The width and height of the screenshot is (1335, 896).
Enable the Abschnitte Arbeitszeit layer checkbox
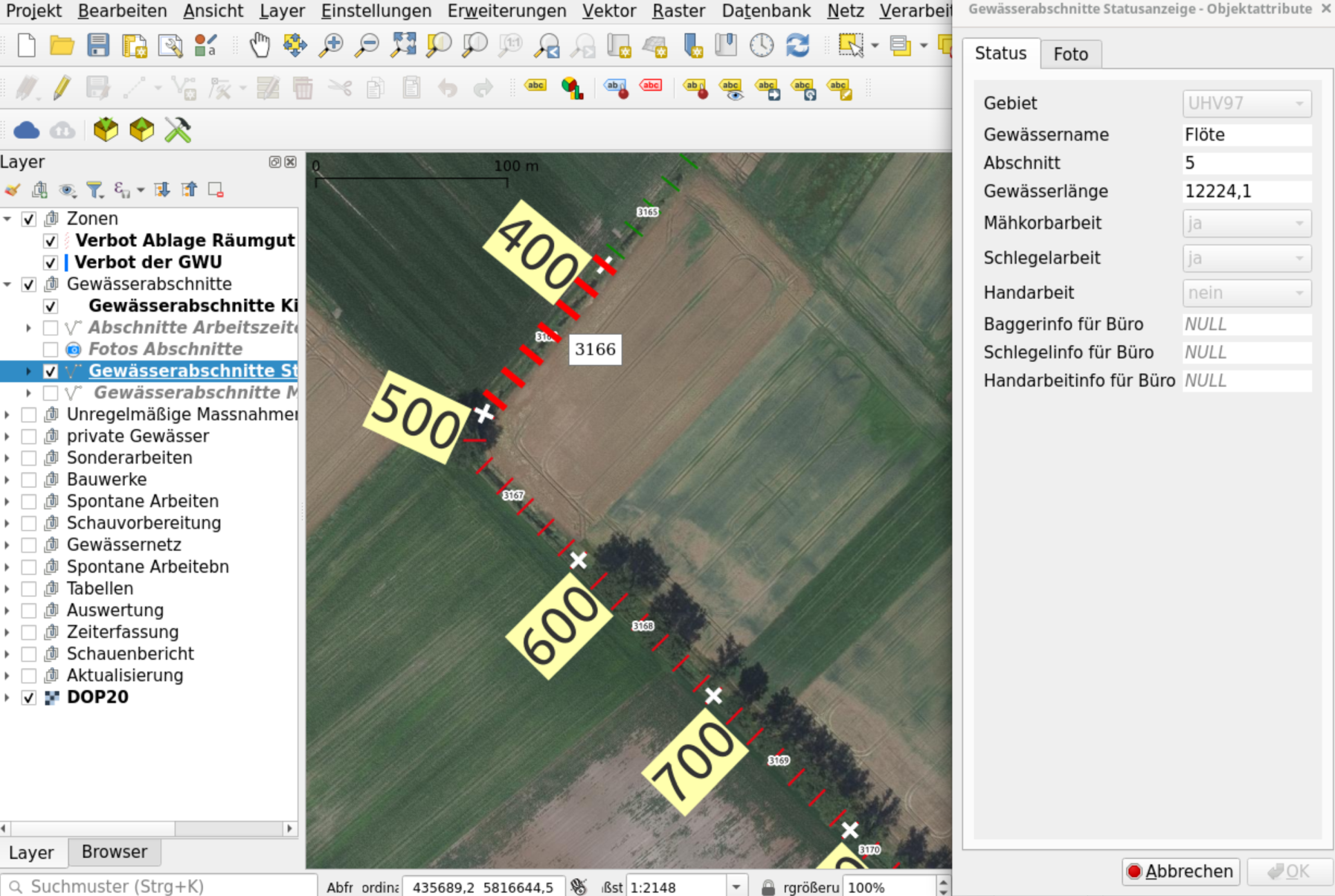click(x=51, y=328)
